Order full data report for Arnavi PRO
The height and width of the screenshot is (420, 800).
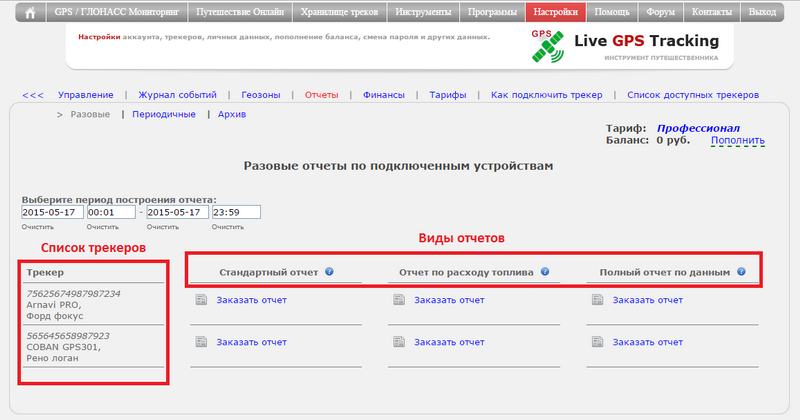tap(647, 300)
